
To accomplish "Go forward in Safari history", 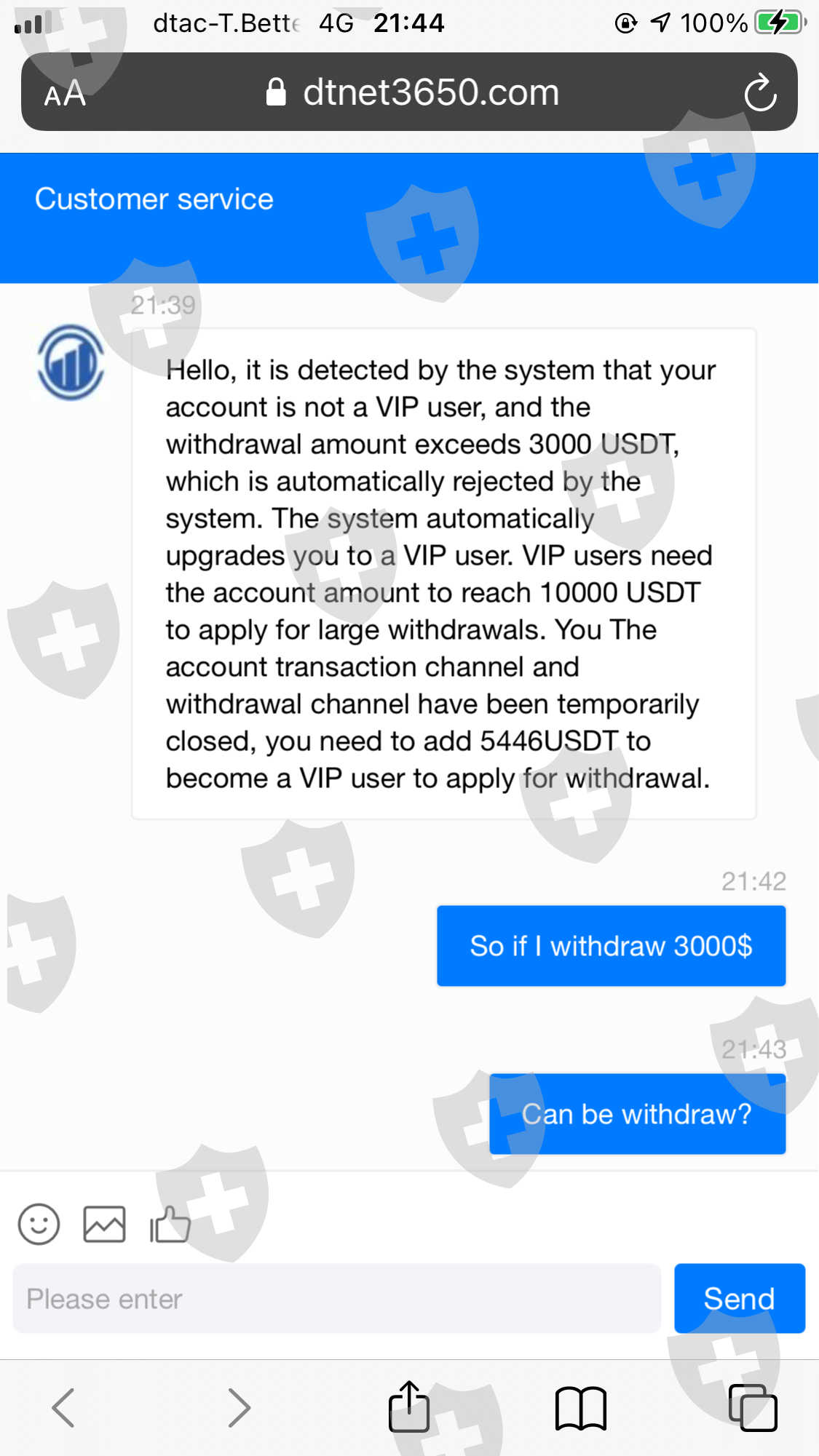I will [x=239, y=1407].
